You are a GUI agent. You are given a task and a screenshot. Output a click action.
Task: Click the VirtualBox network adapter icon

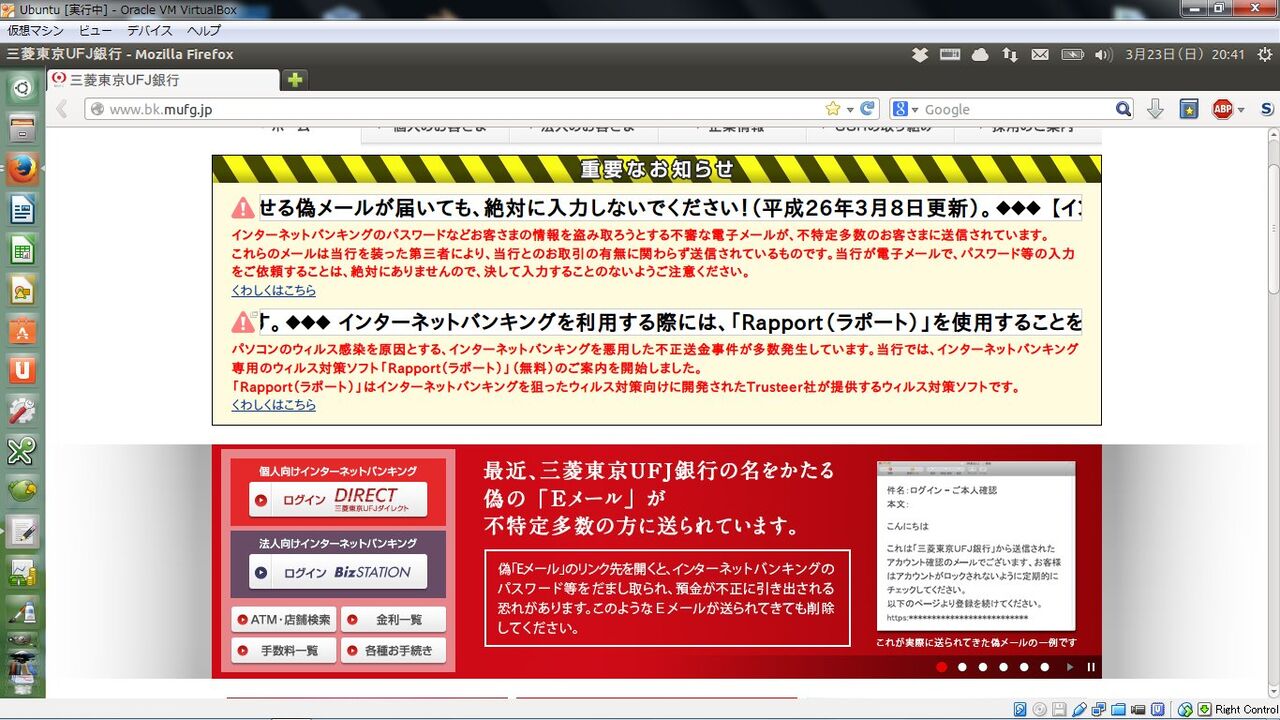coord(1098,710)
